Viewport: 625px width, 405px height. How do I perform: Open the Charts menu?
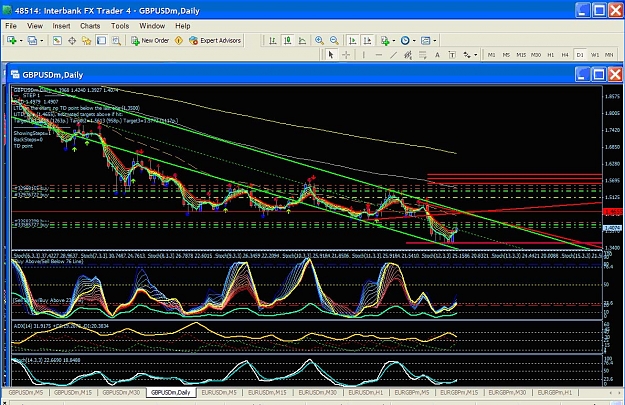click(90, 26)
